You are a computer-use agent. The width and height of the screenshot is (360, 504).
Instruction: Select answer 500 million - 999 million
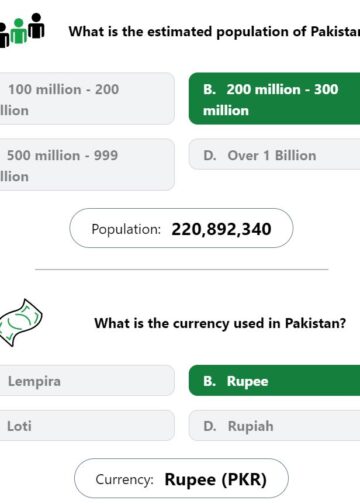(87, 165)
